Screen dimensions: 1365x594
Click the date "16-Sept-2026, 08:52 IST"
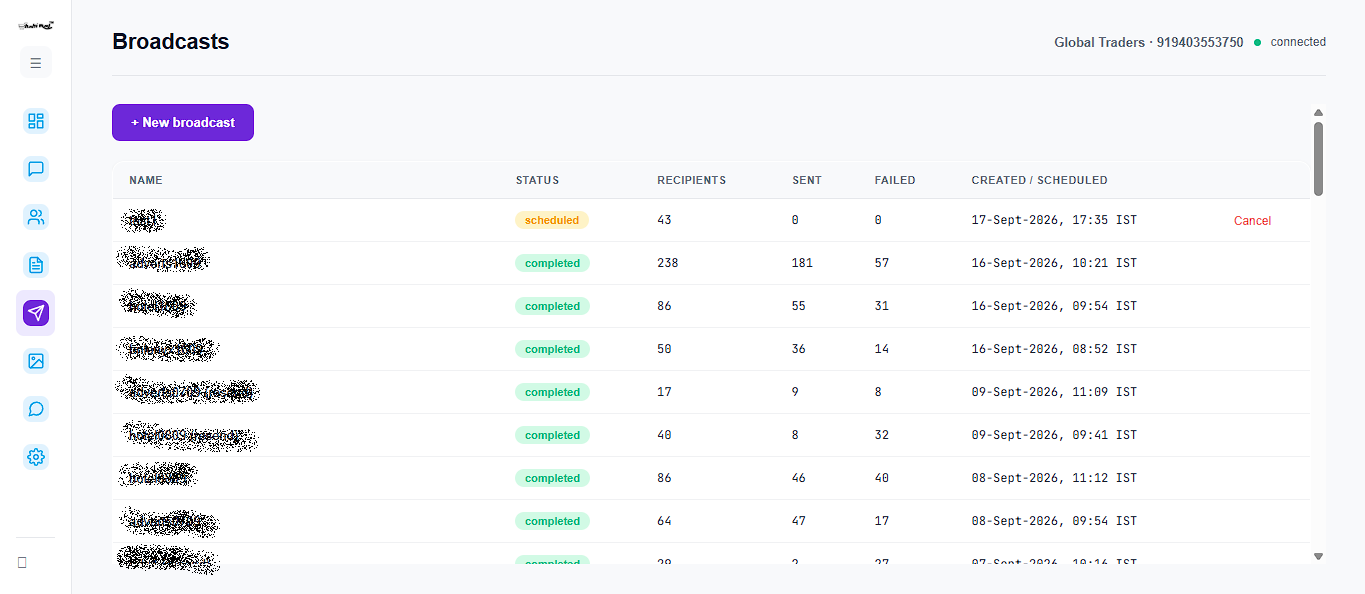[x=1054, y=349]
